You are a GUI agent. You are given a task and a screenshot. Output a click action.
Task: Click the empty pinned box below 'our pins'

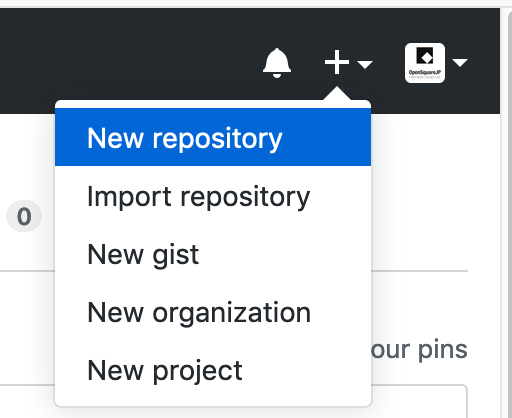coord(419,402)
